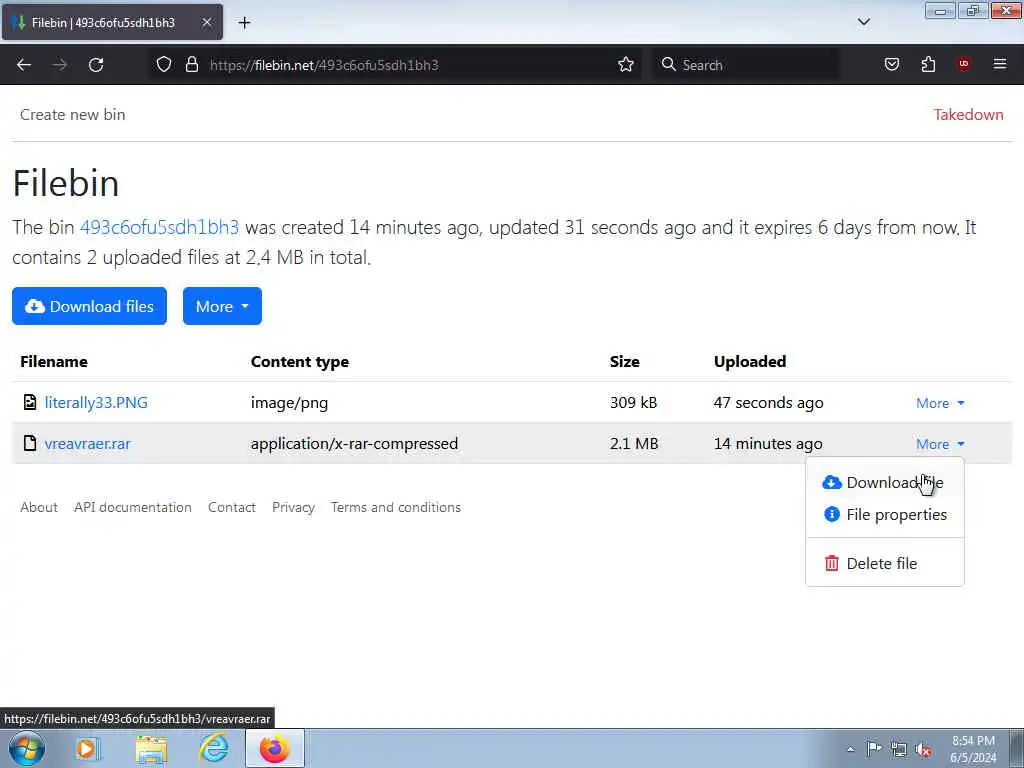This screenshot has height=768, width=1024.
Task: Open the vreavraer.rar file link
Action: (x=88, y=443)
